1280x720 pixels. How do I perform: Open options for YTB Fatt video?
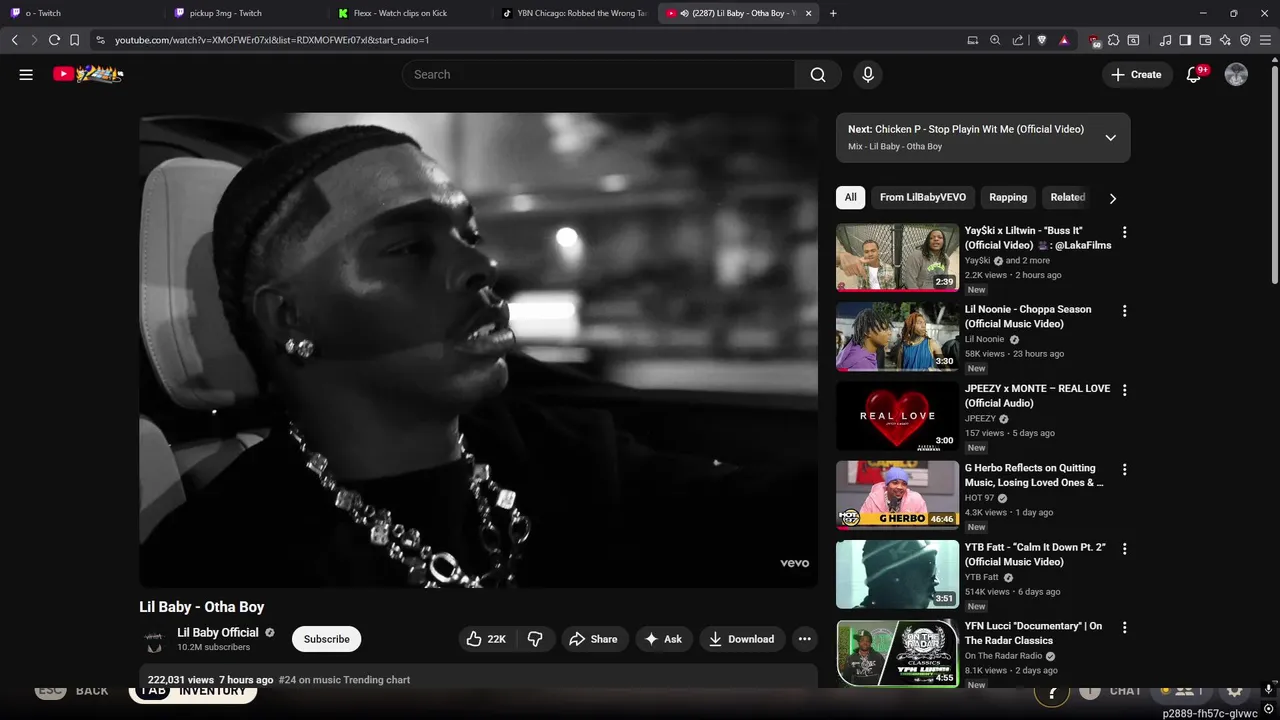pos(1124,549)
